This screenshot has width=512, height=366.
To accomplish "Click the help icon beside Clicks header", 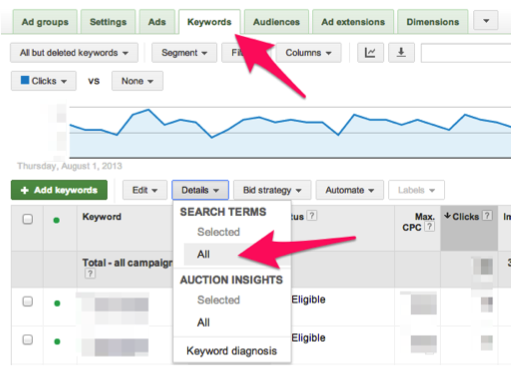I will [487, 216].
